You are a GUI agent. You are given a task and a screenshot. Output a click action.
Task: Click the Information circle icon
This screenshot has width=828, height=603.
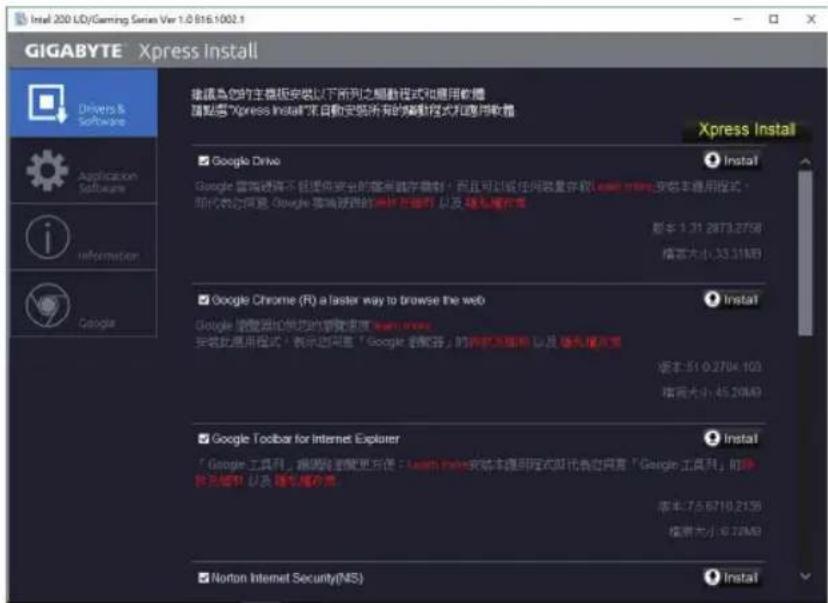coord(48,237)
